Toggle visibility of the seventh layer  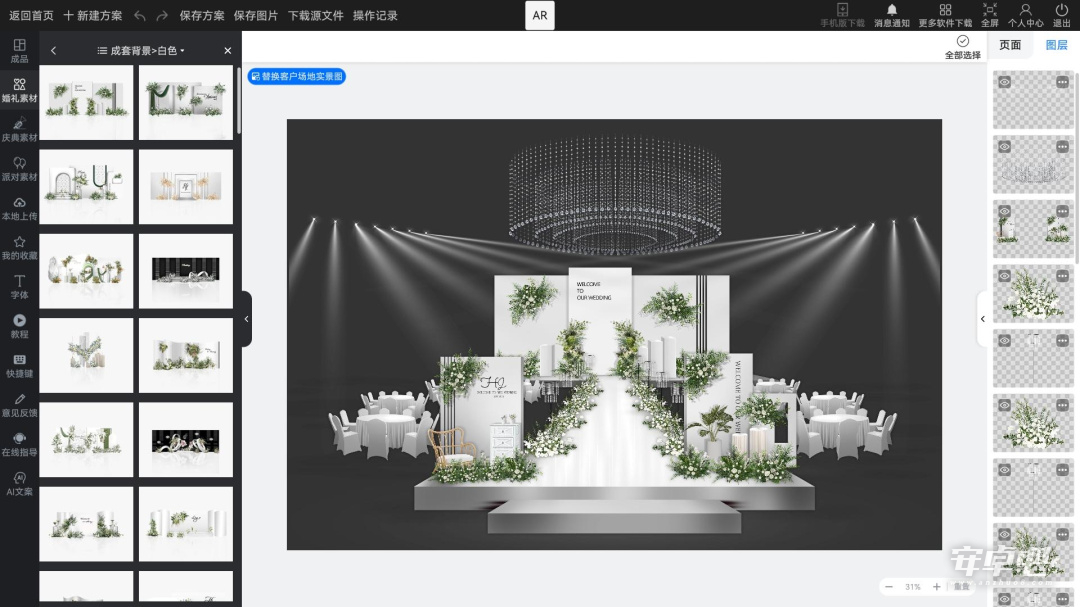point(1005,470)
